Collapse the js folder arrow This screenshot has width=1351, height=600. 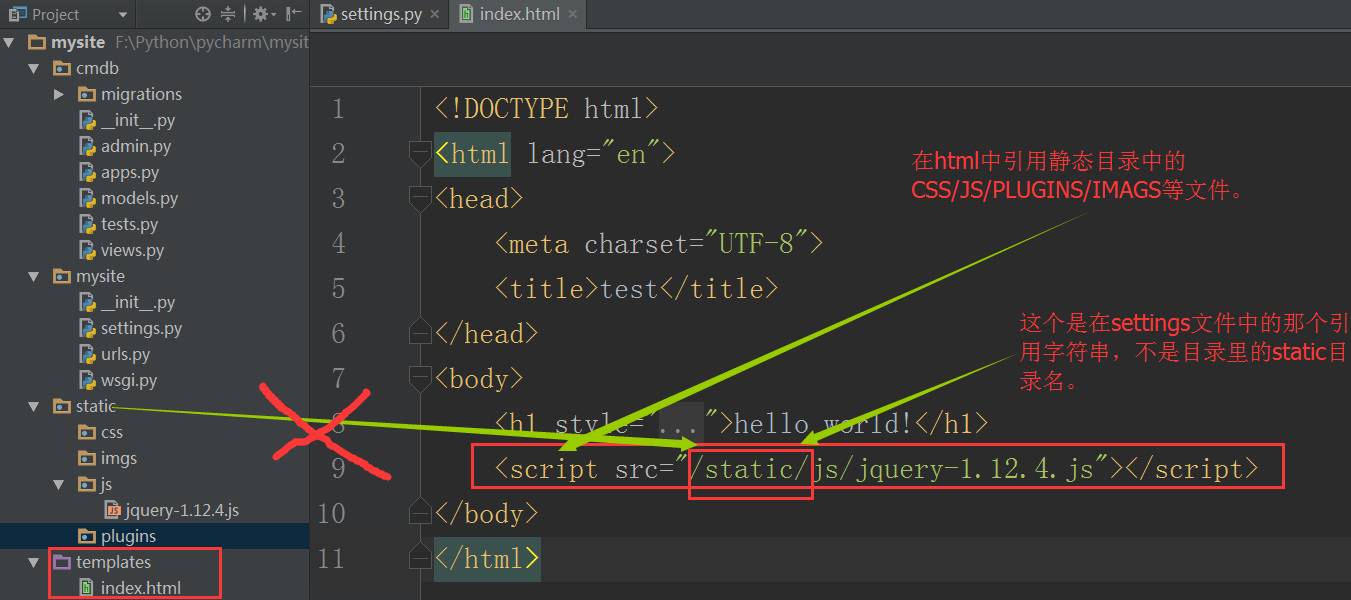click(59, 484)
